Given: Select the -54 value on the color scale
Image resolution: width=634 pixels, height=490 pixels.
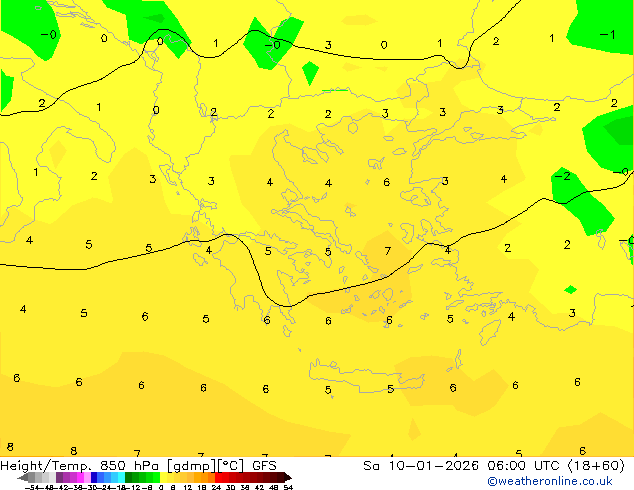Looking at the screenshot, I should [32, 487].
